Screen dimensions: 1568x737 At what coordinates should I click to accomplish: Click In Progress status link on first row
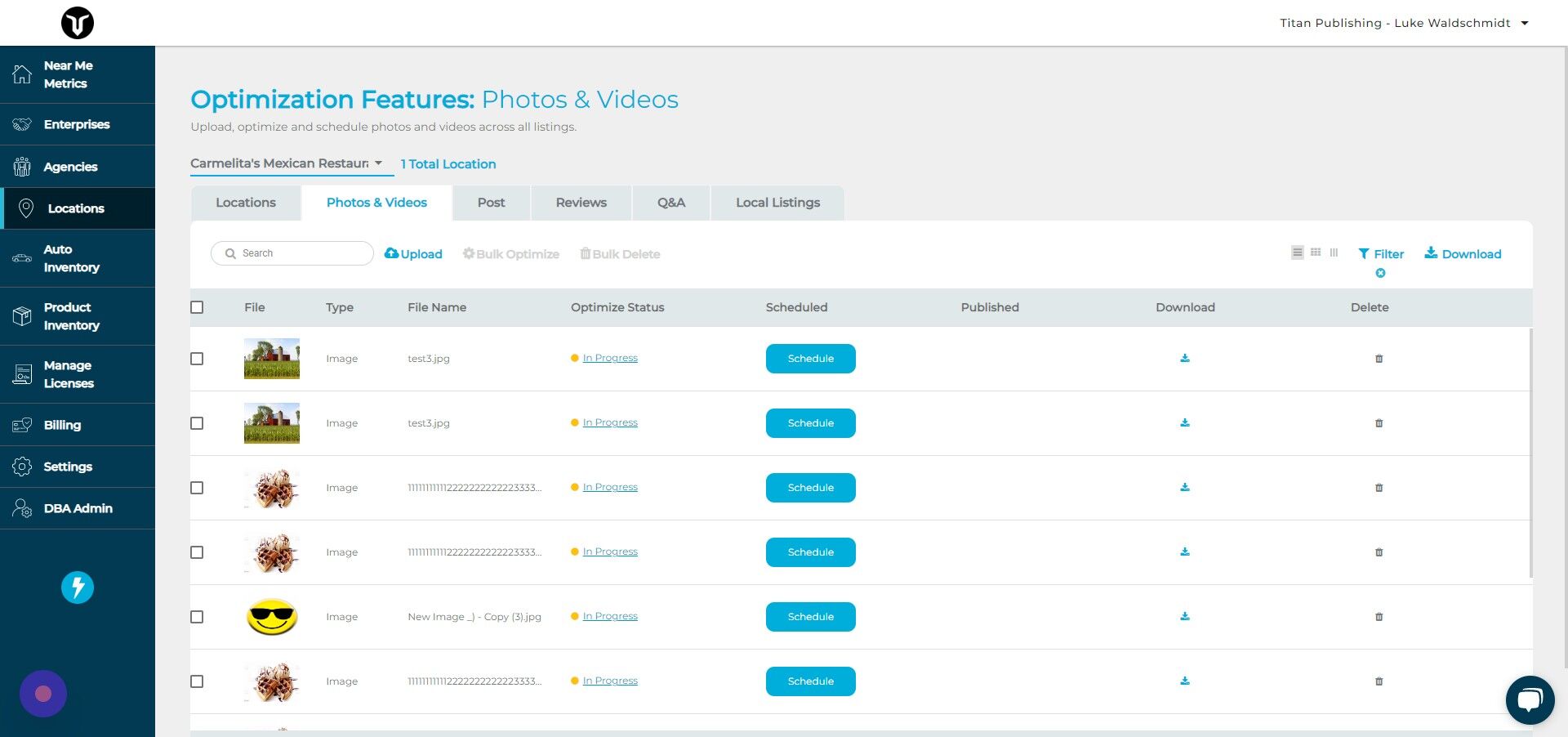[x=609, y=357]
